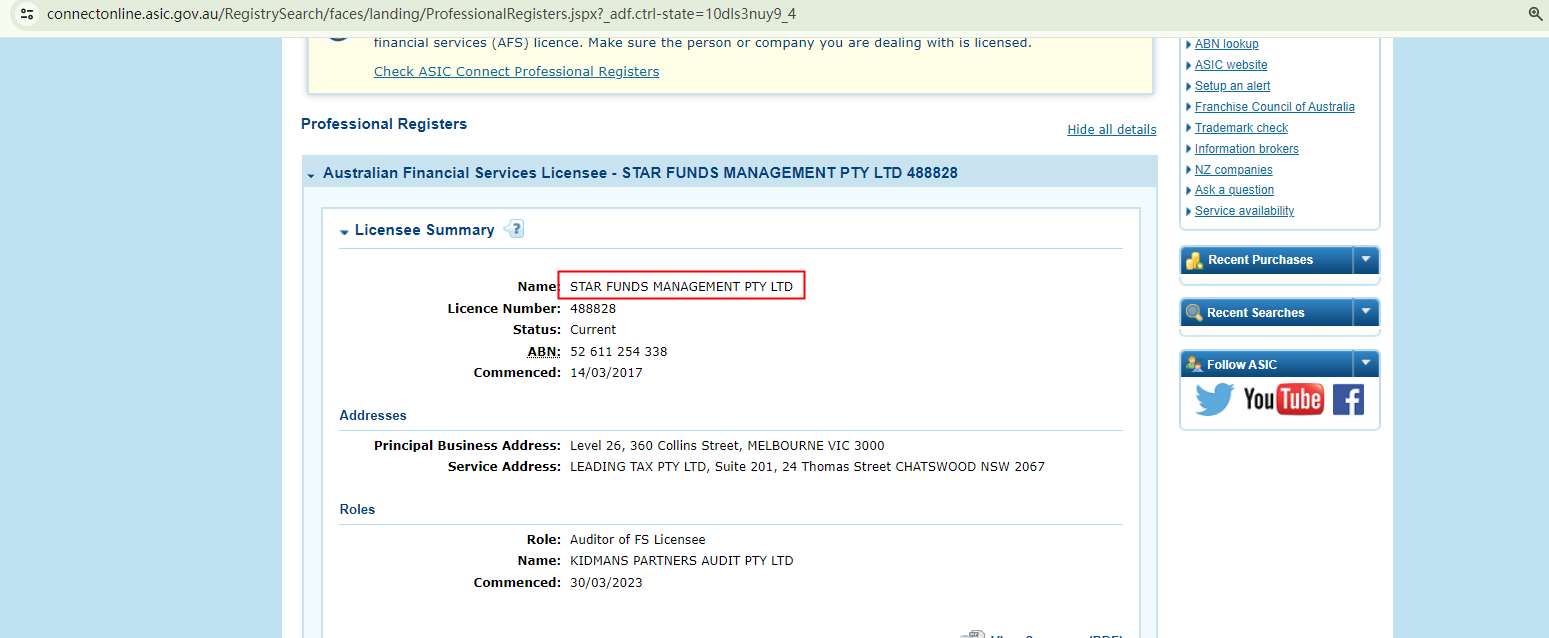Click the site info icon in address bar

(27, 14)
